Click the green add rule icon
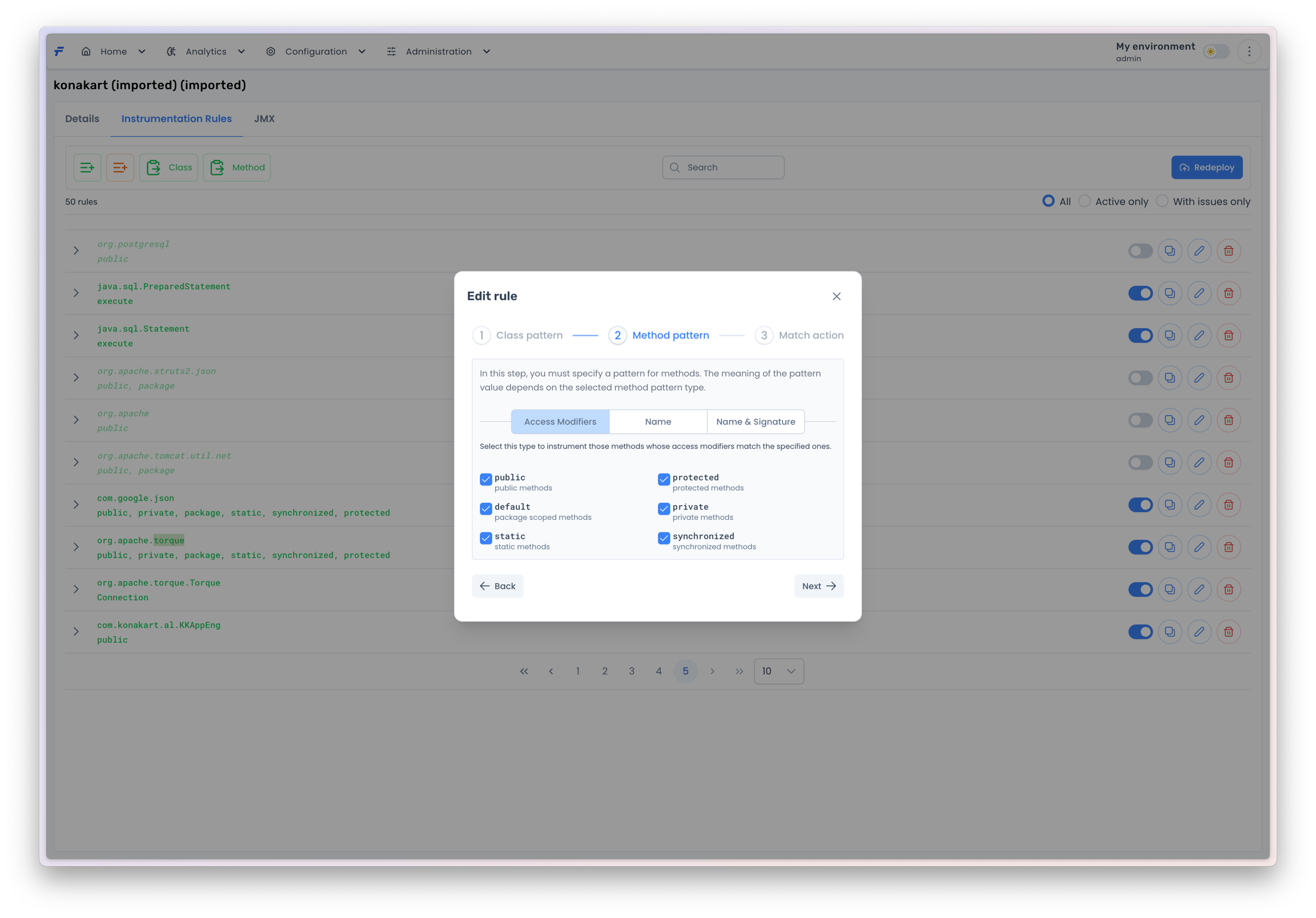The width and height of the screenshot is (1316, 918). (x=87, y=167)
